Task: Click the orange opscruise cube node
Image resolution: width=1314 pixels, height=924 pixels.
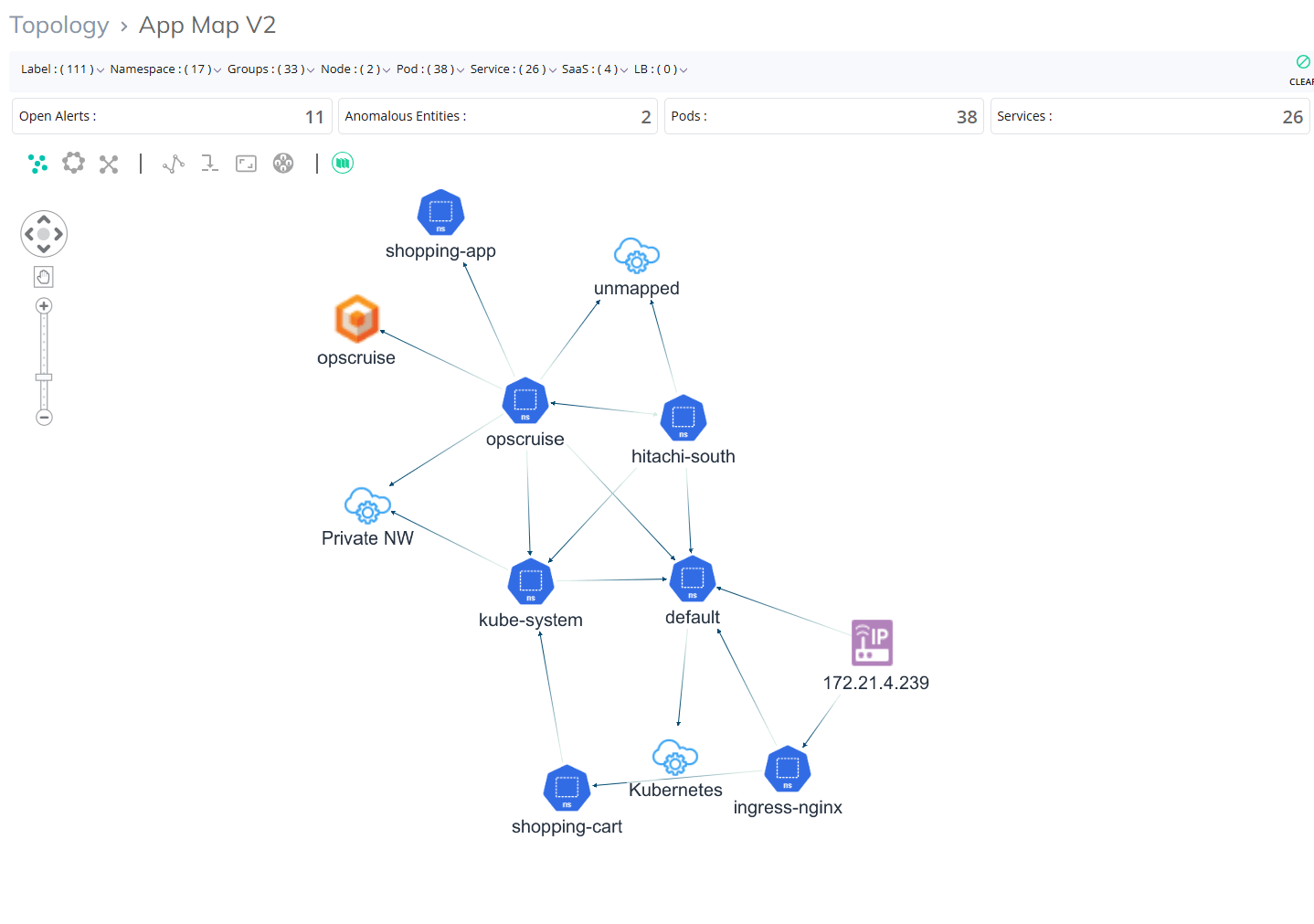Action: click(x=357, y=319)
